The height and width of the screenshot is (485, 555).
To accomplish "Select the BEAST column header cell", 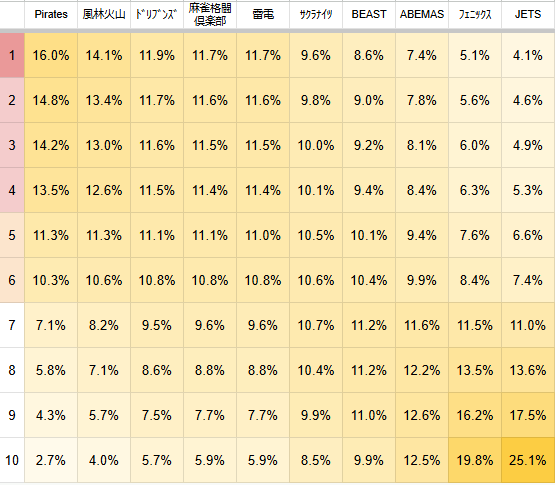I will pyautogui.click(x=369, y=15).
